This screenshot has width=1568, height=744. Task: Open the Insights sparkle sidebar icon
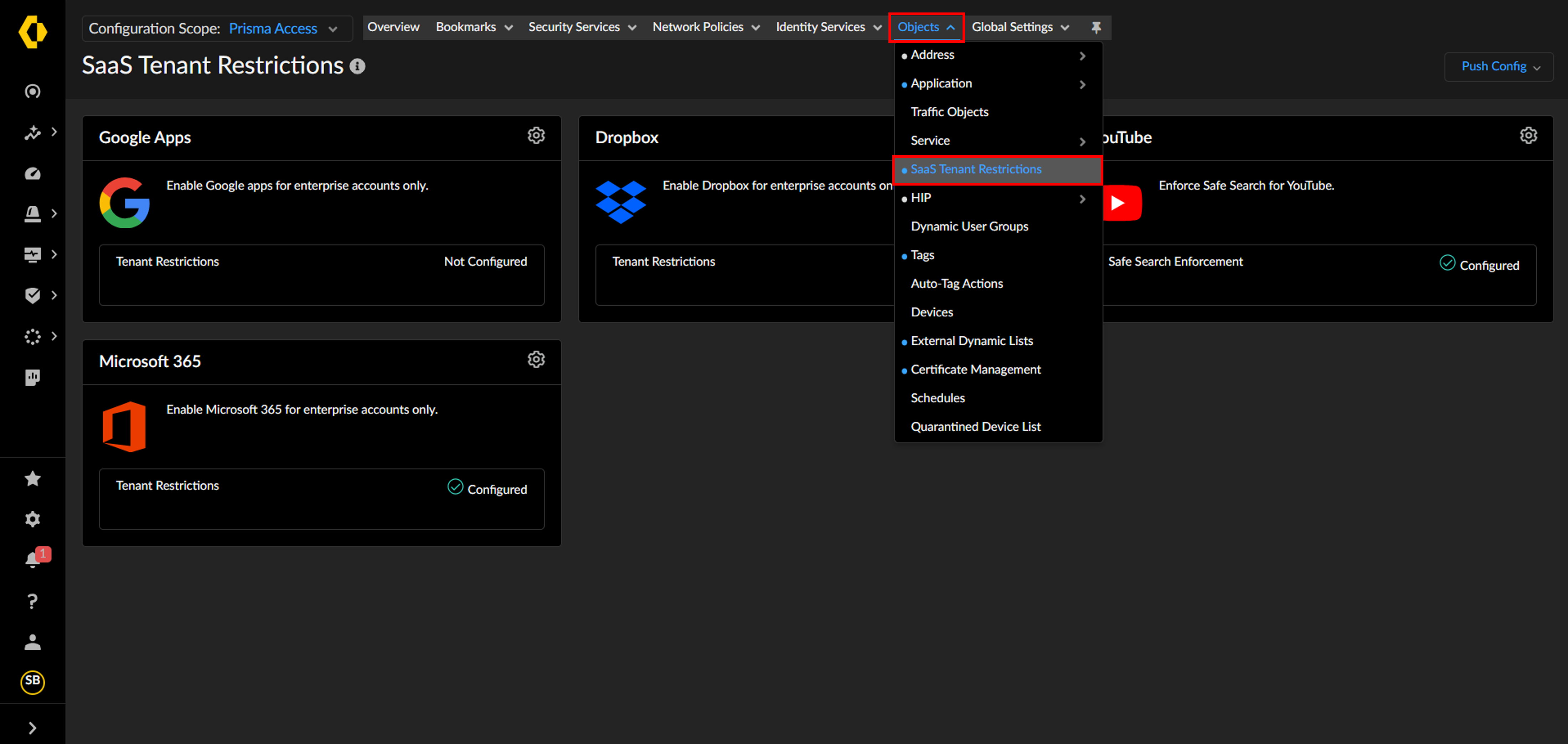point(33,132)
